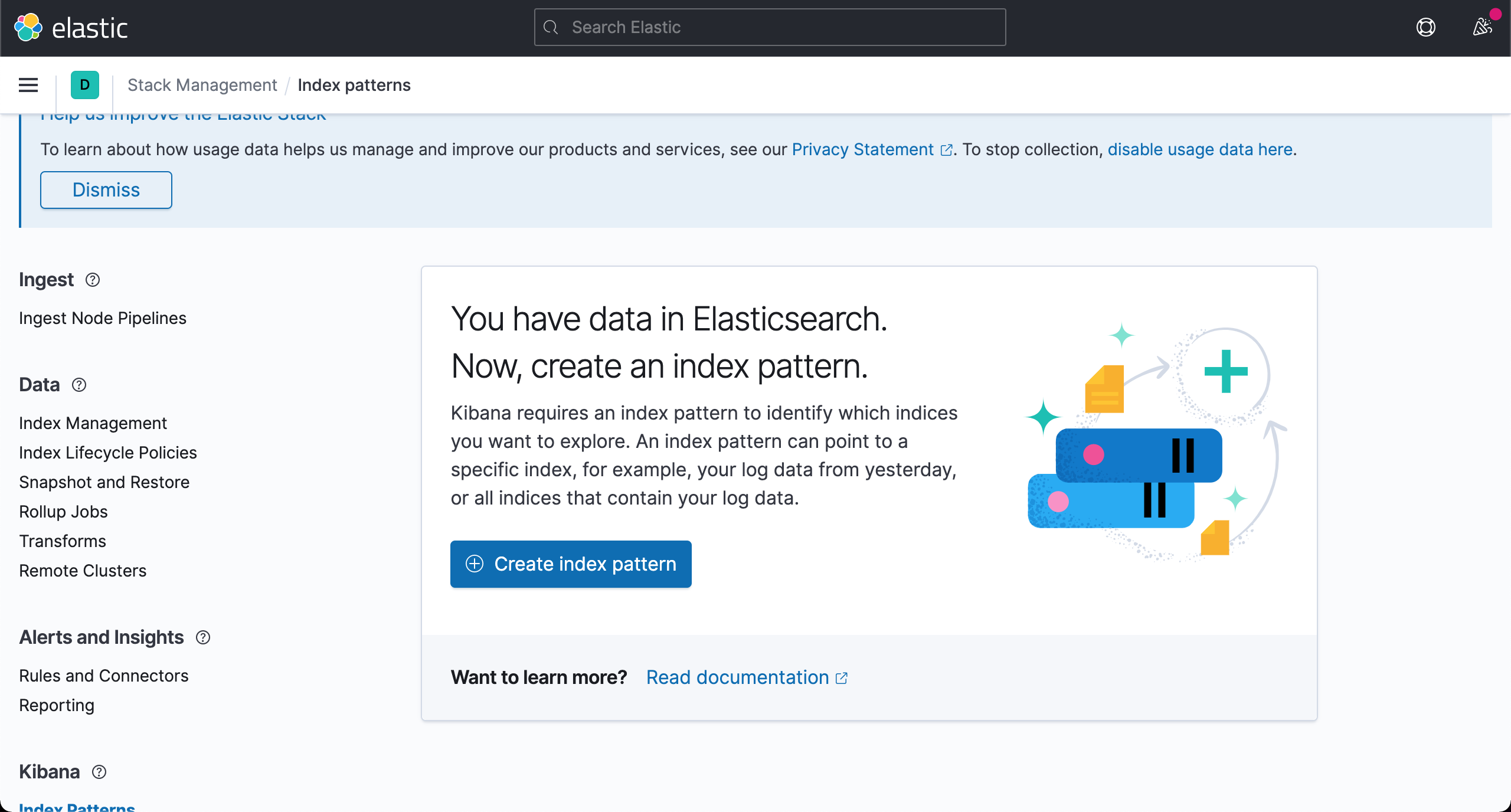The width and height of the screenshot is (1511, 812).
Task: Dismiss the usage data notice
Action: pyautogui.click(x=106, y=190)
